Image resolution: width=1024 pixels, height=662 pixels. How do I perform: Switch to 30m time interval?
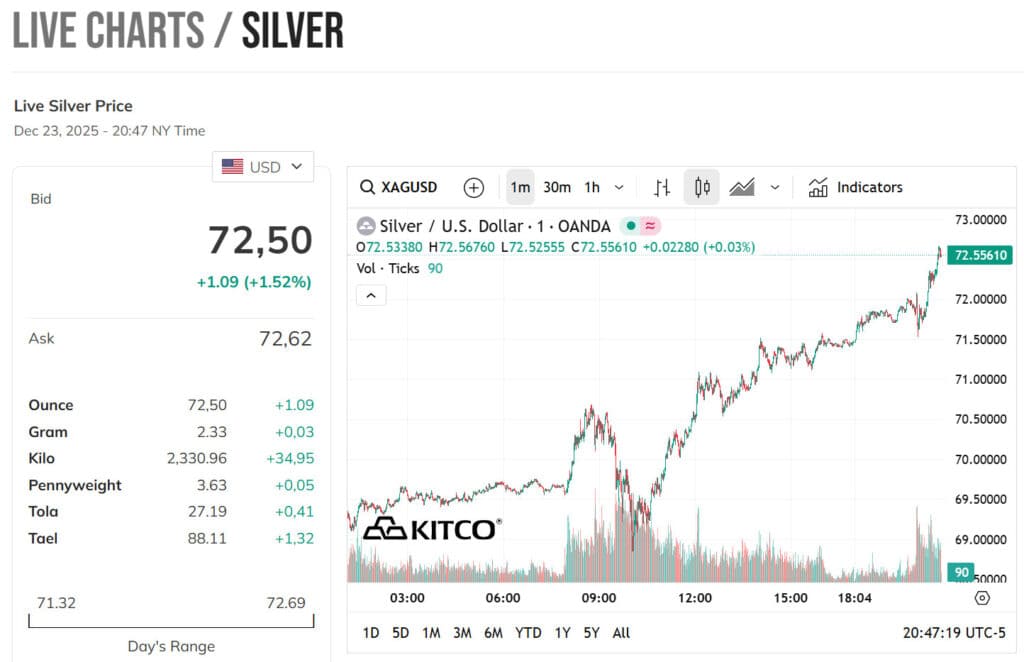coord(557,187)
